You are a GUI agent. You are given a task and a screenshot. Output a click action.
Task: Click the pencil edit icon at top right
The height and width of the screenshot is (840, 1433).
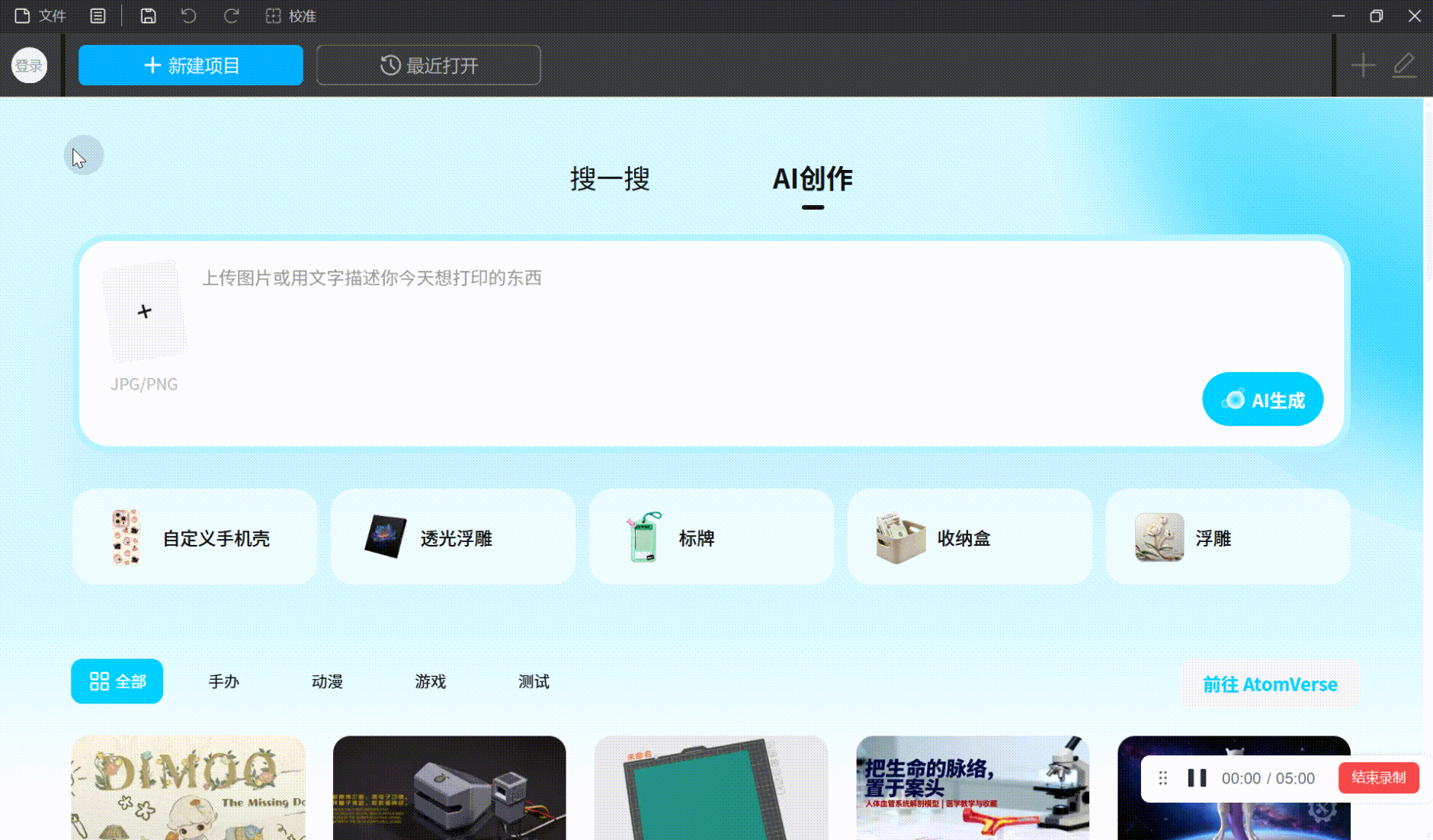1404,66
